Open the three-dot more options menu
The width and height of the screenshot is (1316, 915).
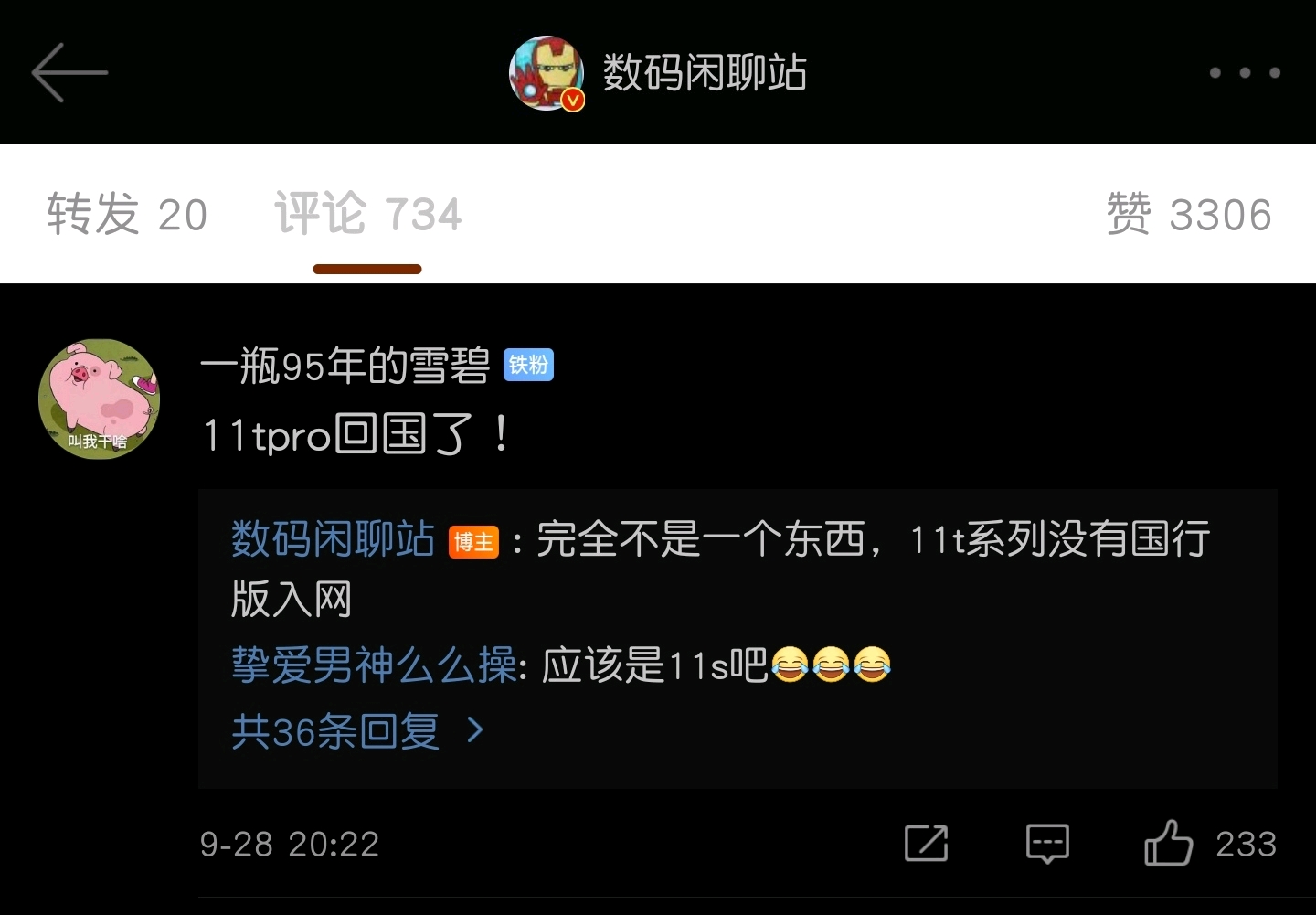1245,72
